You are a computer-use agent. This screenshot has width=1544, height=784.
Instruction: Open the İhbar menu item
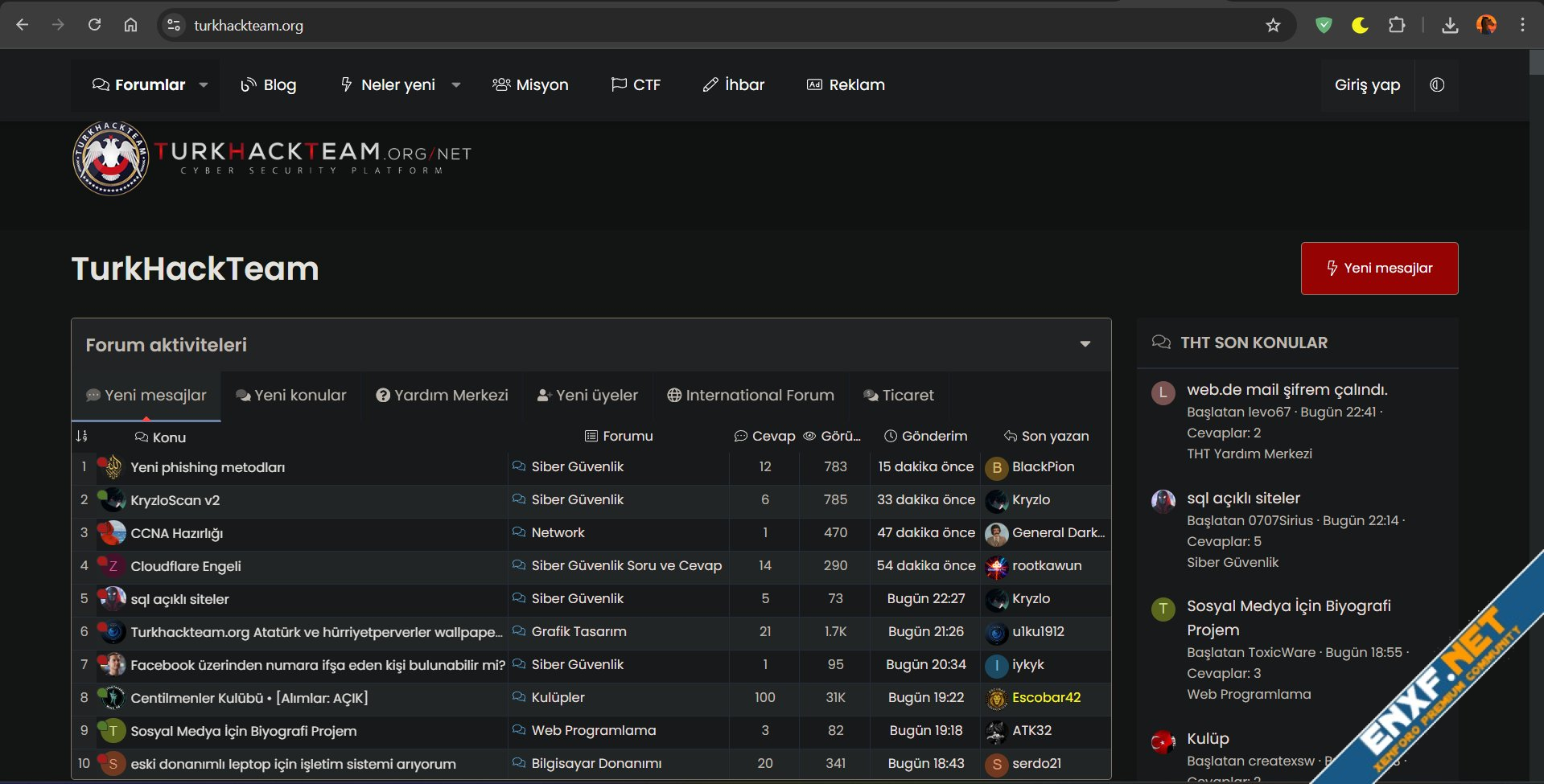(733, 84)
